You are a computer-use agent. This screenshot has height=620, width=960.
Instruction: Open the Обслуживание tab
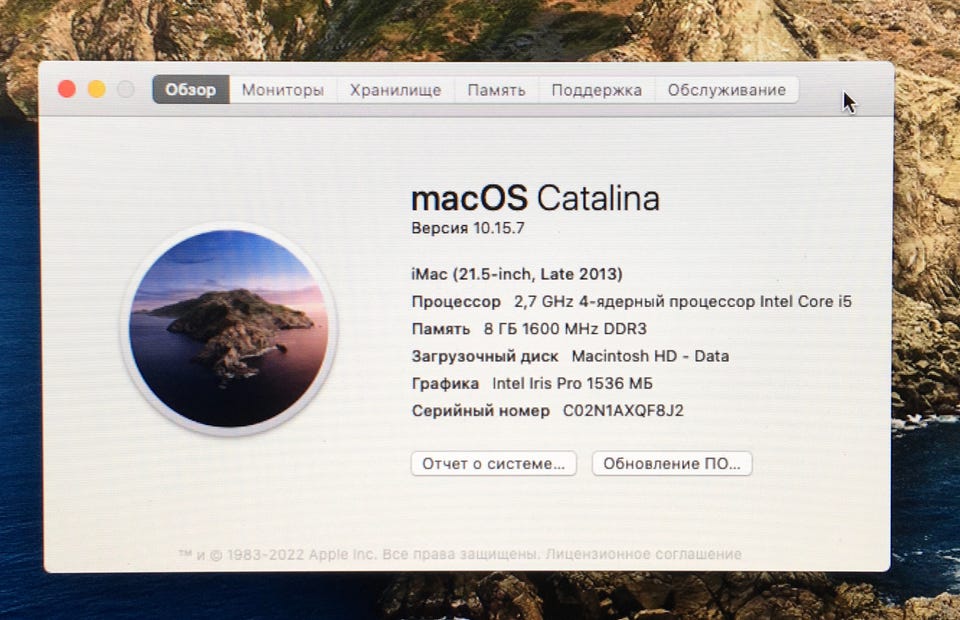(727, 90)
